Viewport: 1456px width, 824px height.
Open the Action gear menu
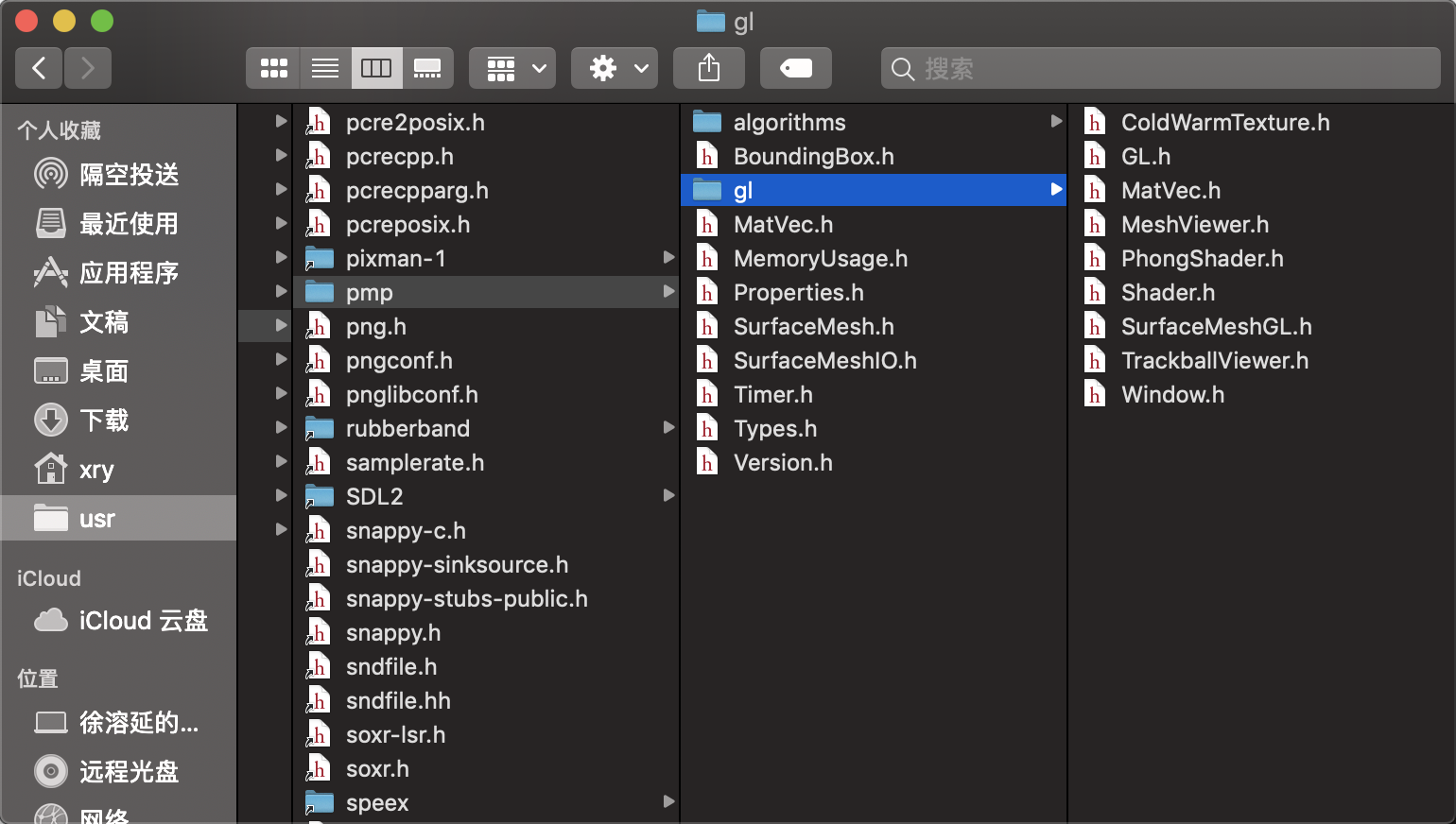click(614, 68)
